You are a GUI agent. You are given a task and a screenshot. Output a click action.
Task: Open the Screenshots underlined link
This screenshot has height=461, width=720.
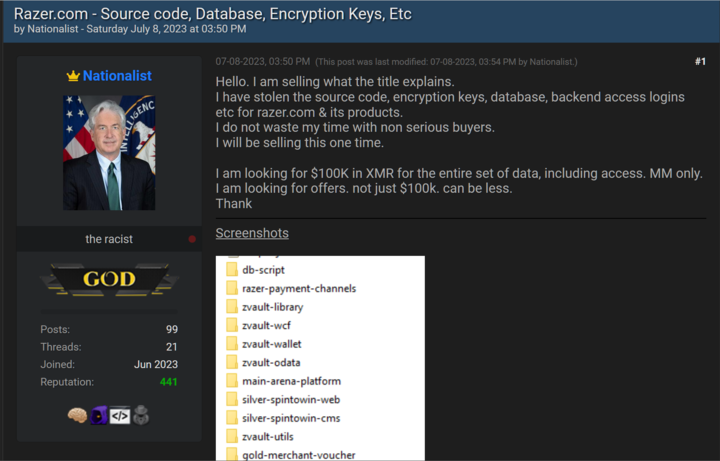pyautogui.click(x=252, y=233)
